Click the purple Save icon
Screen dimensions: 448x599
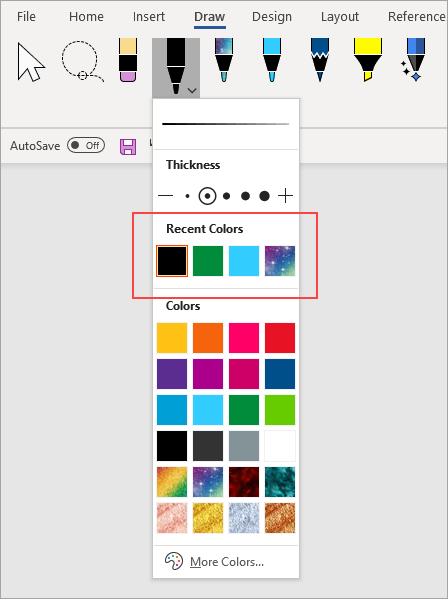coord(128,147)
